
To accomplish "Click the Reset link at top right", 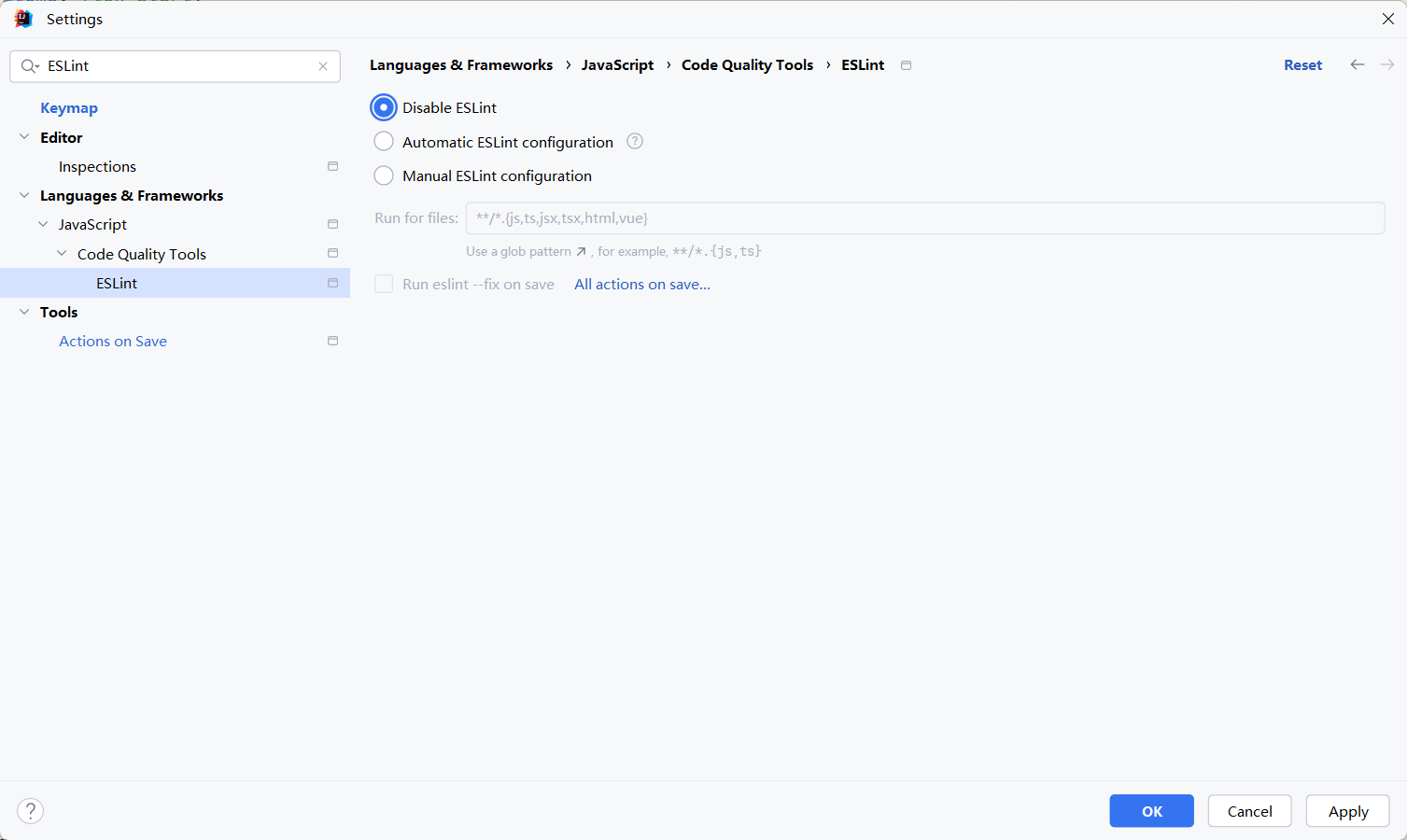I will 1302,65.
